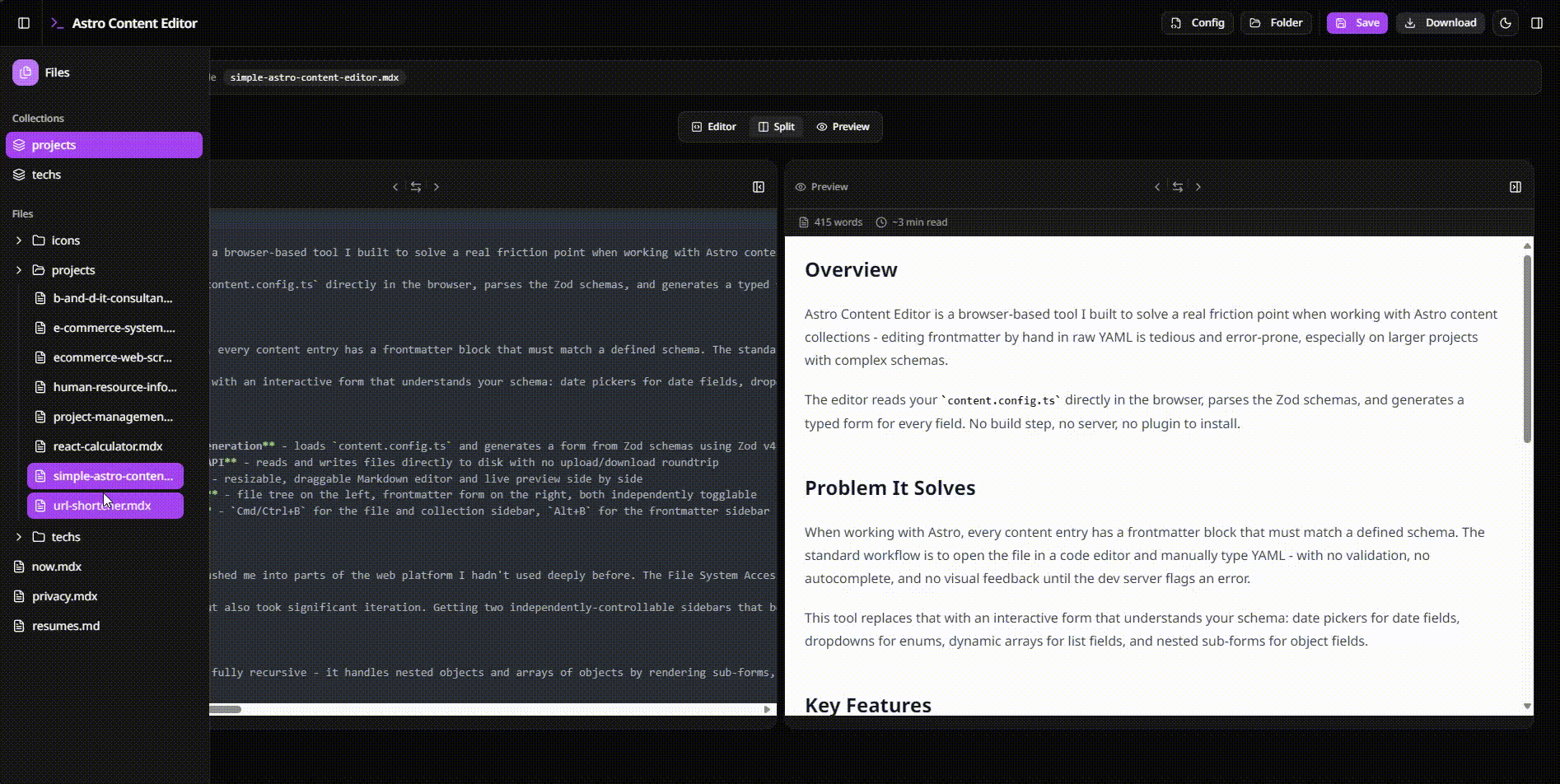Click swap arrows in editor pane header
1560x784 pixels.
(416, 187)
